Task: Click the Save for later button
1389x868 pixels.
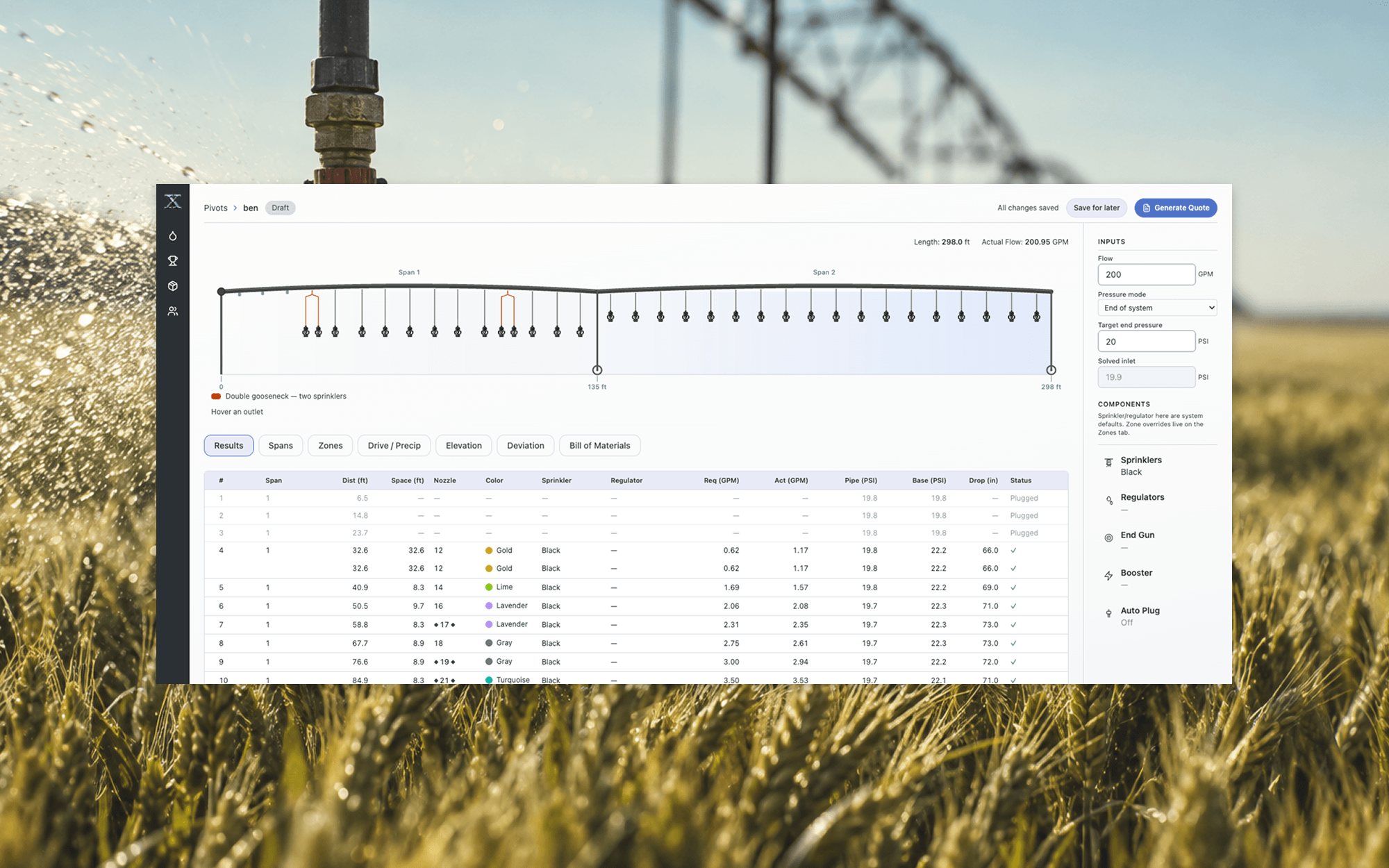Action: (x=1097, y=208)
